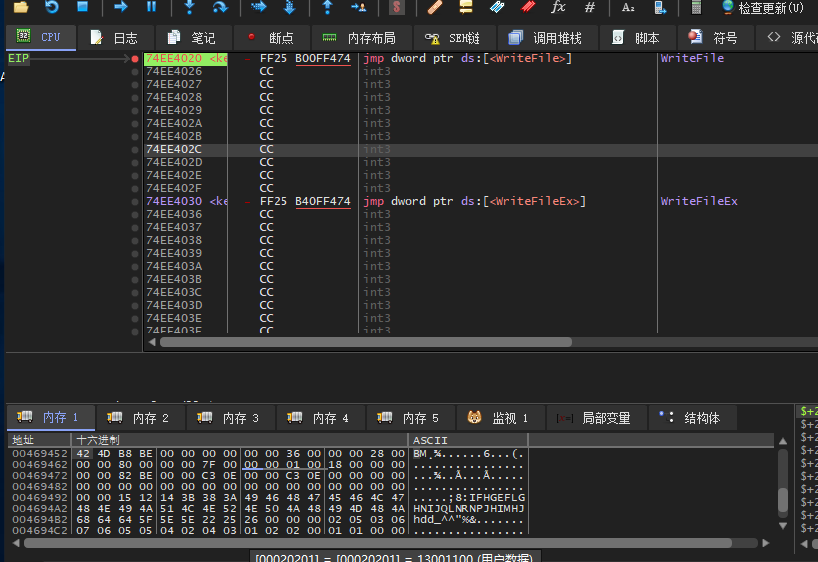The width and height of the screenshot is (818, 562).
Task: Open the patches dialog icon
Action: (435, 7)
